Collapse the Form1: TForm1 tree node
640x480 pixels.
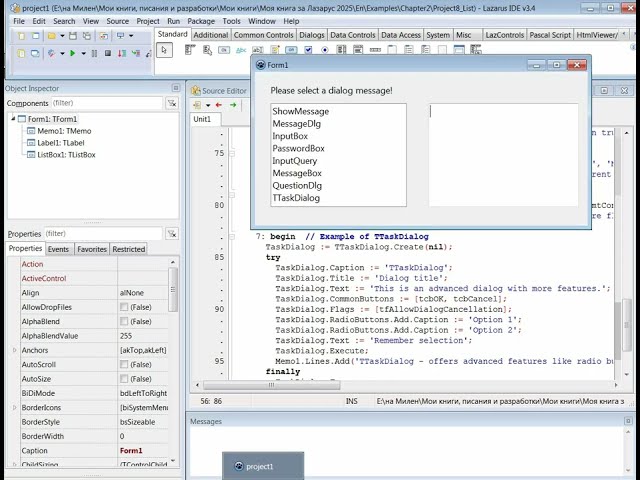click(x=13, y=119)
